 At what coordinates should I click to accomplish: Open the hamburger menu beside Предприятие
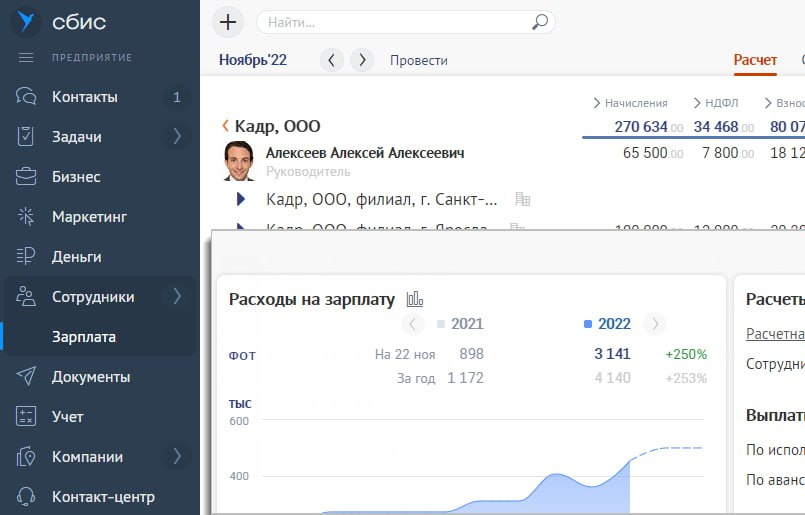(27, 57)
